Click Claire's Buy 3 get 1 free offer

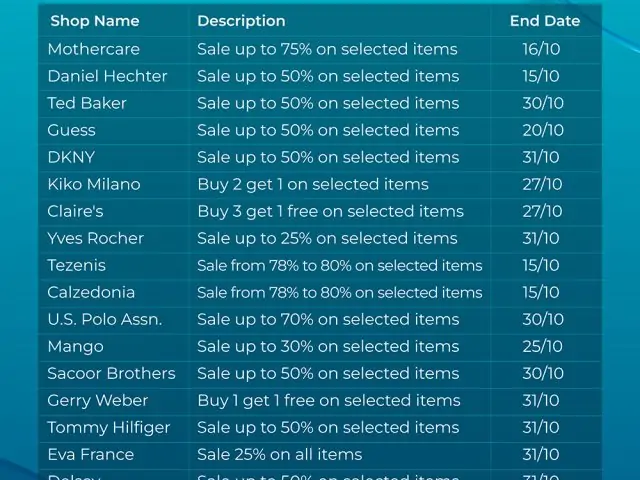pyautogui.click(x=330, y=211)
